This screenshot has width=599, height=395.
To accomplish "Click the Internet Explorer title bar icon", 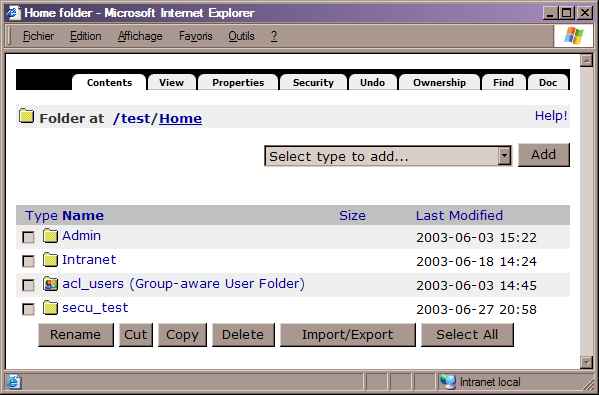I will pos(13,13).
